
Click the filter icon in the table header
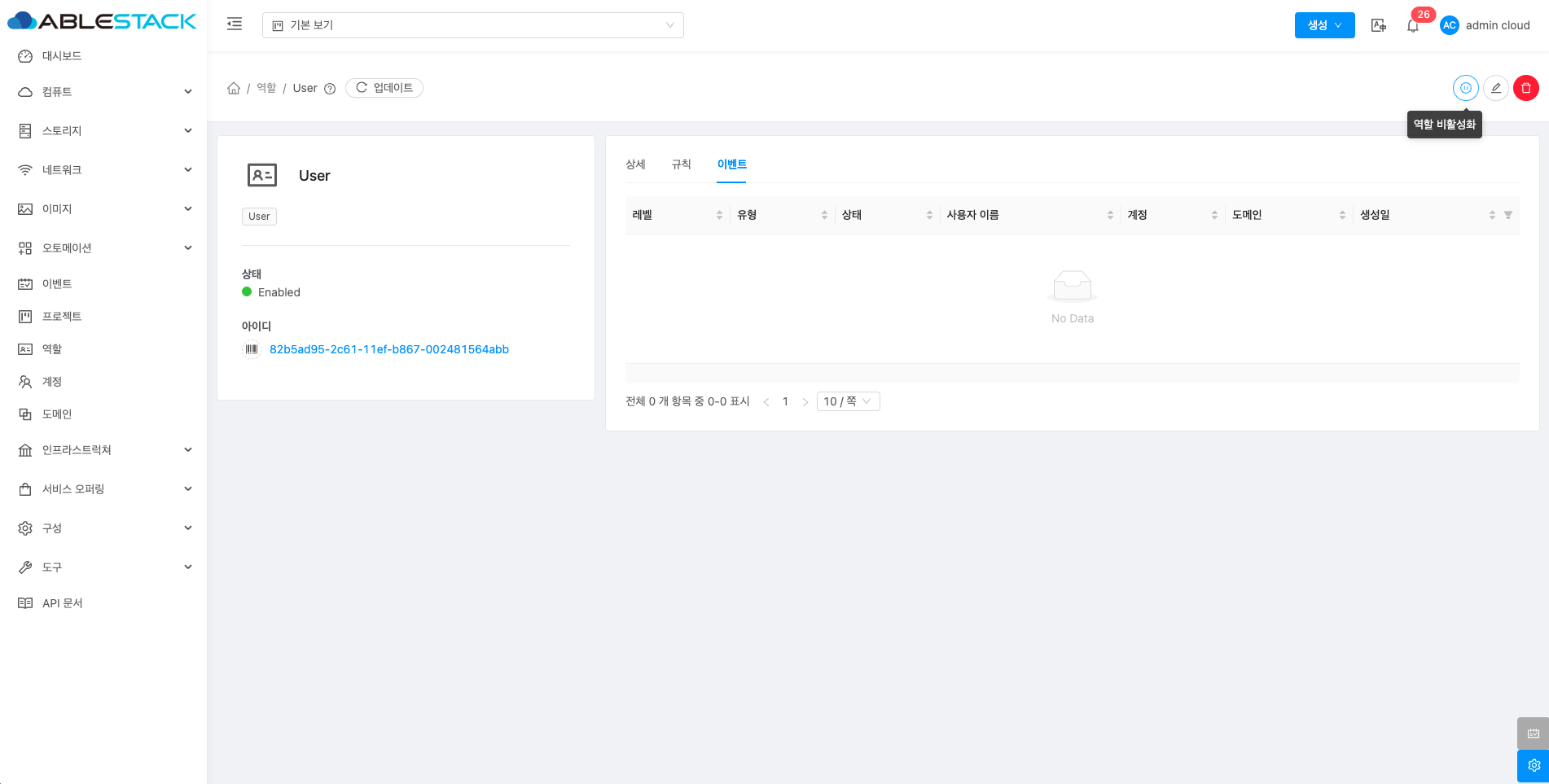pyautogui.click(x=1507, y=215)
